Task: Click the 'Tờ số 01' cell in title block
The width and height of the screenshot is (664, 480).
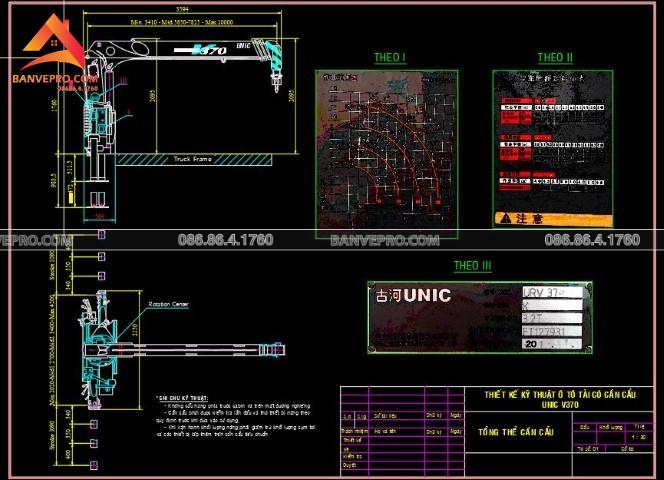Action: [x=588, y=448]
